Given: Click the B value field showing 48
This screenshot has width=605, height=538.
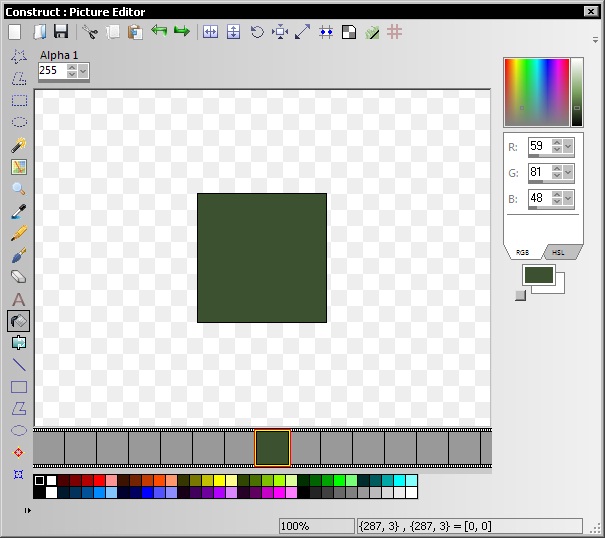Looking at the screenshot, I should 539,198.
